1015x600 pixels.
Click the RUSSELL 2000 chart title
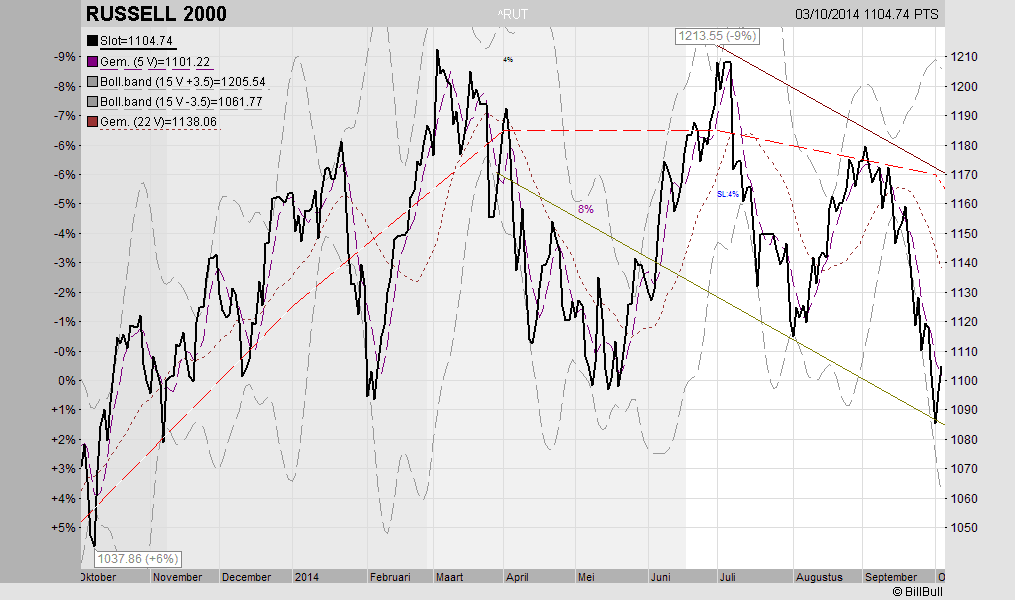(156, 14)
